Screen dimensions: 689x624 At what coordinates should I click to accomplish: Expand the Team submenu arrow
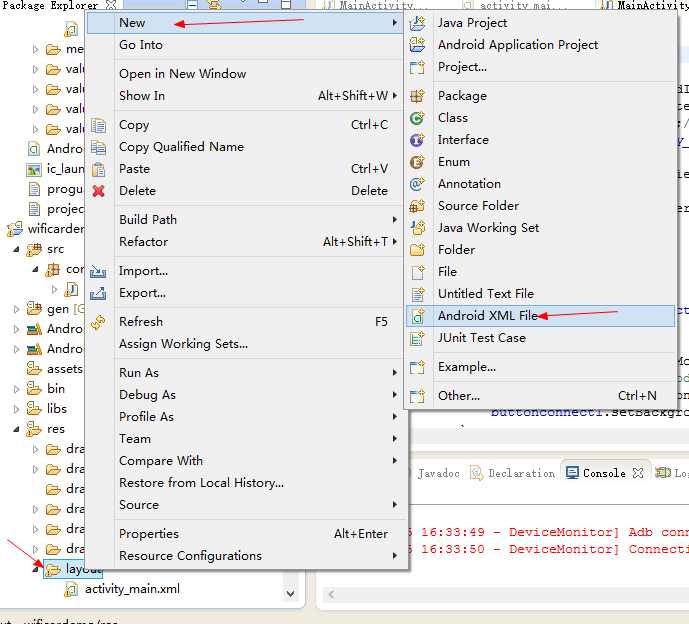(x=395, y=439)
